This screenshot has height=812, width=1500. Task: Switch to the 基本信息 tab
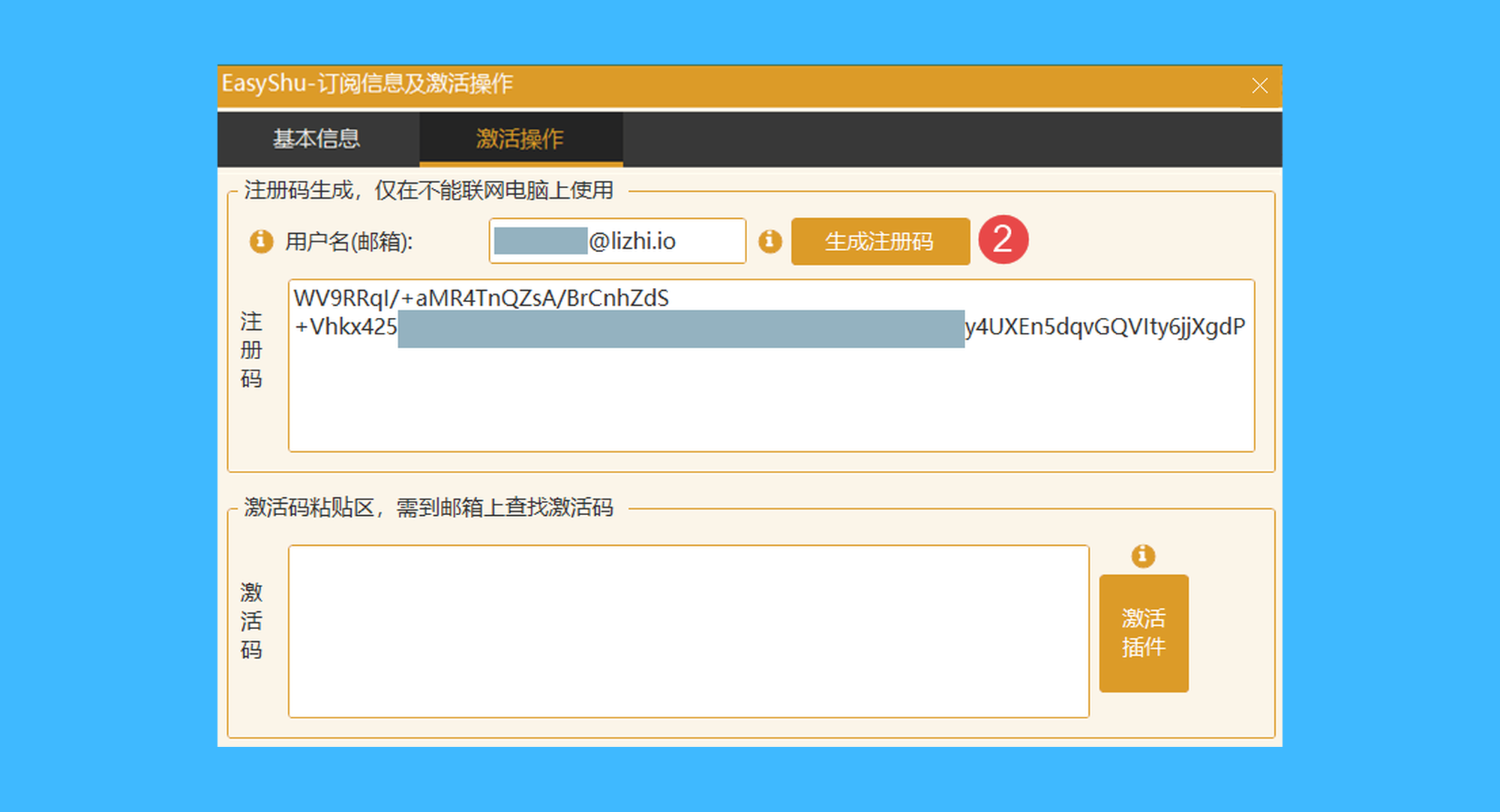[317, 139]
